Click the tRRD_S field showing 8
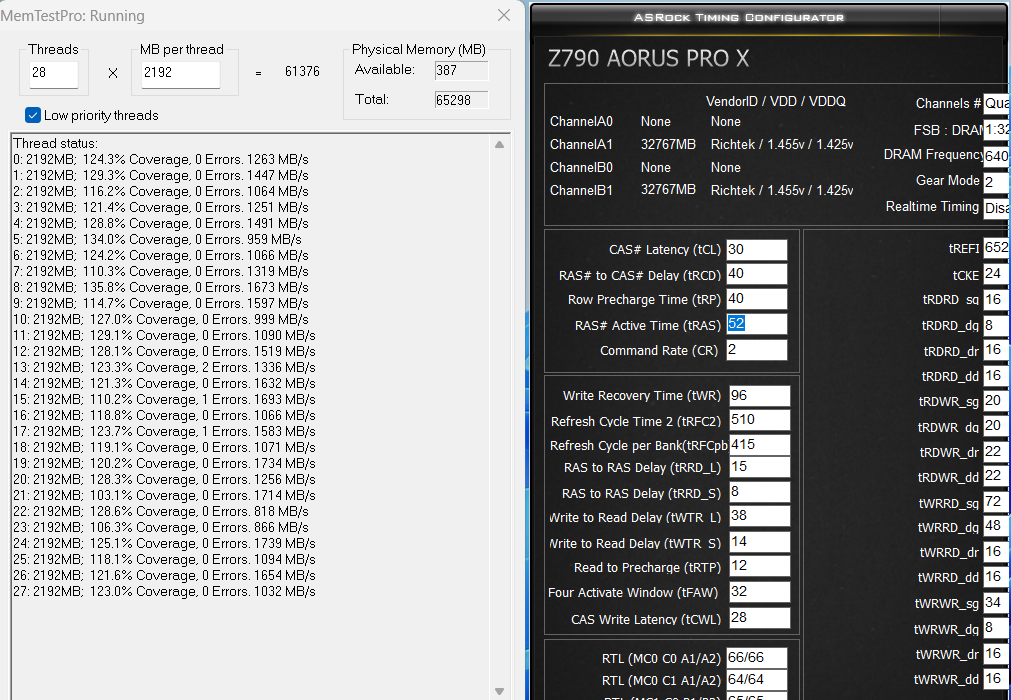 pos(760,492)
